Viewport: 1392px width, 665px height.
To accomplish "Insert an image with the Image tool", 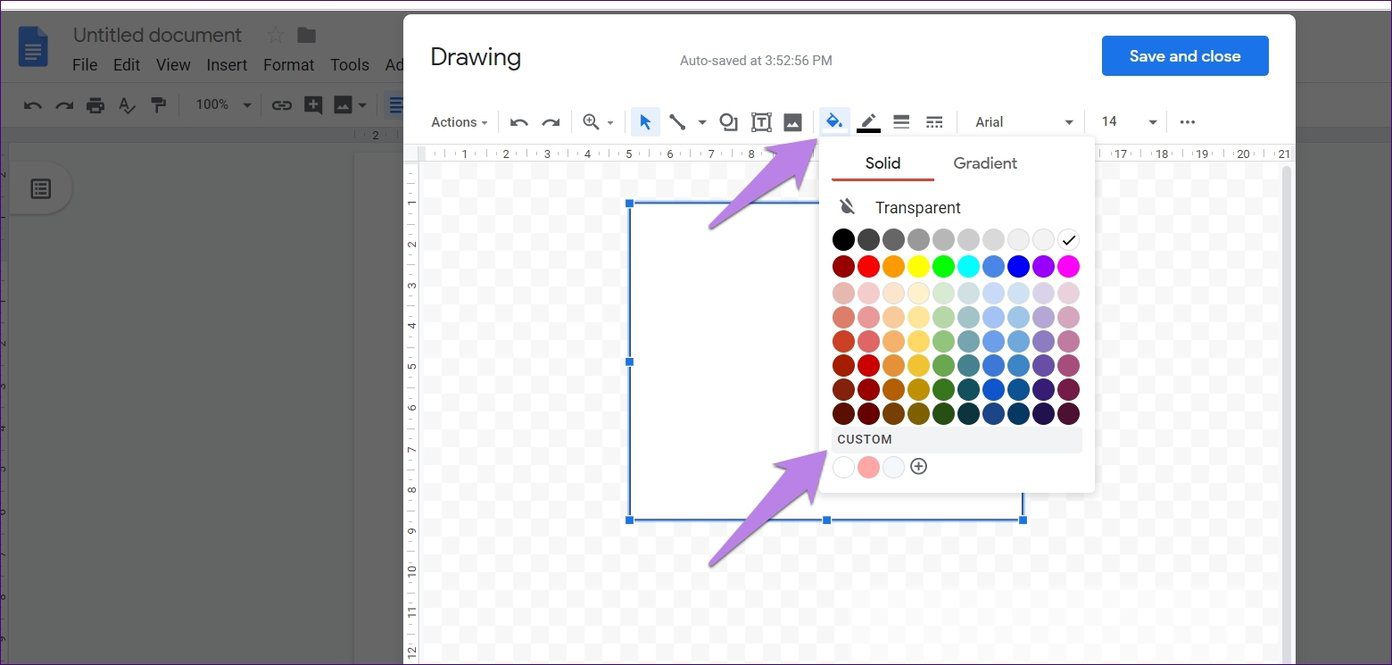I will tap(793, 122).
